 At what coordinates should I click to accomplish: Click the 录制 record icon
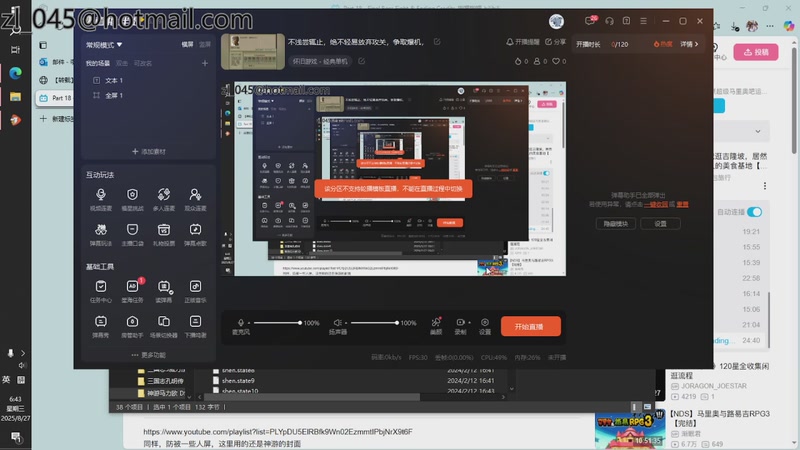[x=460, y=322]
